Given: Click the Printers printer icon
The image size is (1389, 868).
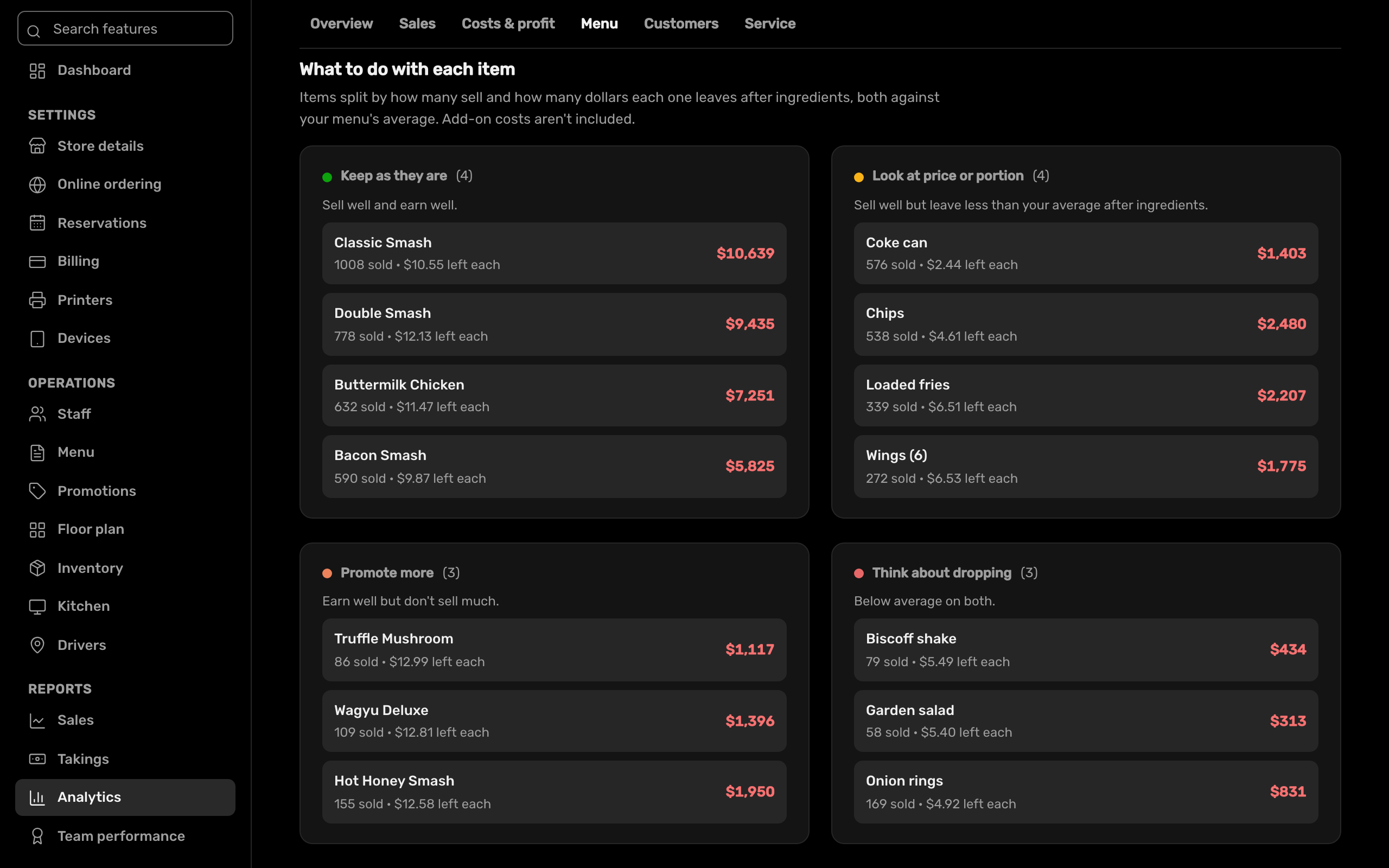Looking at the screenshot, I should click(37, 300).
